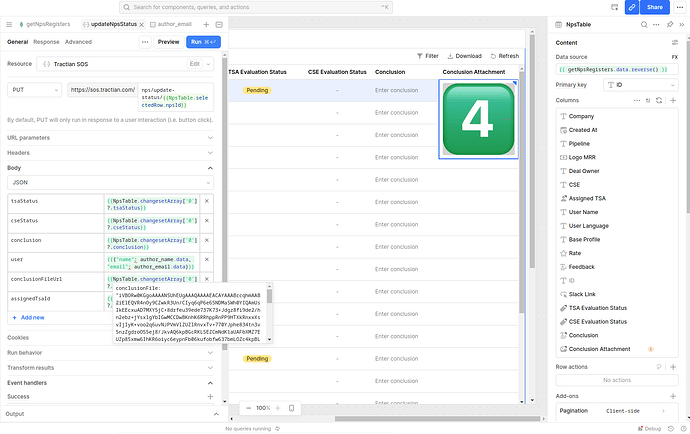Toggle mobile layout view icon
The image size is (690, 434).
291,408
